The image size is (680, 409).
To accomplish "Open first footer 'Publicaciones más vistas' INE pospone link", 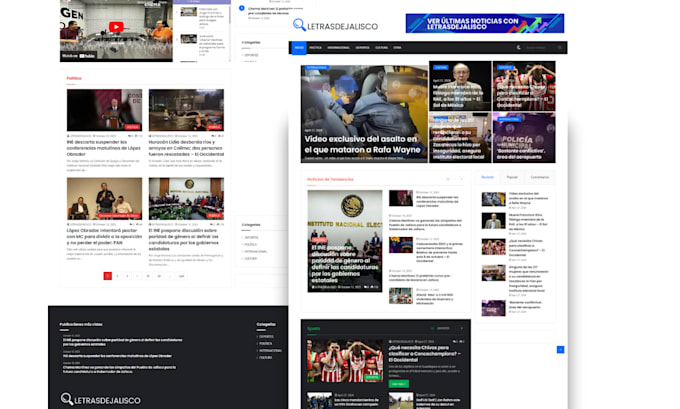I will [x=122, y=342].
